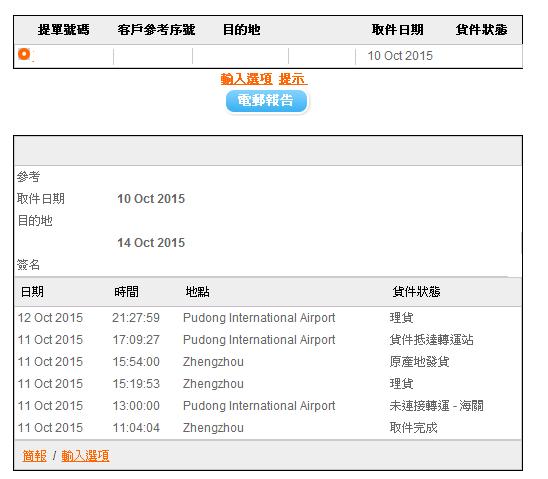
Task: Click Pudong International Airport in 21:27:59 row
Action: pos(259,318)
